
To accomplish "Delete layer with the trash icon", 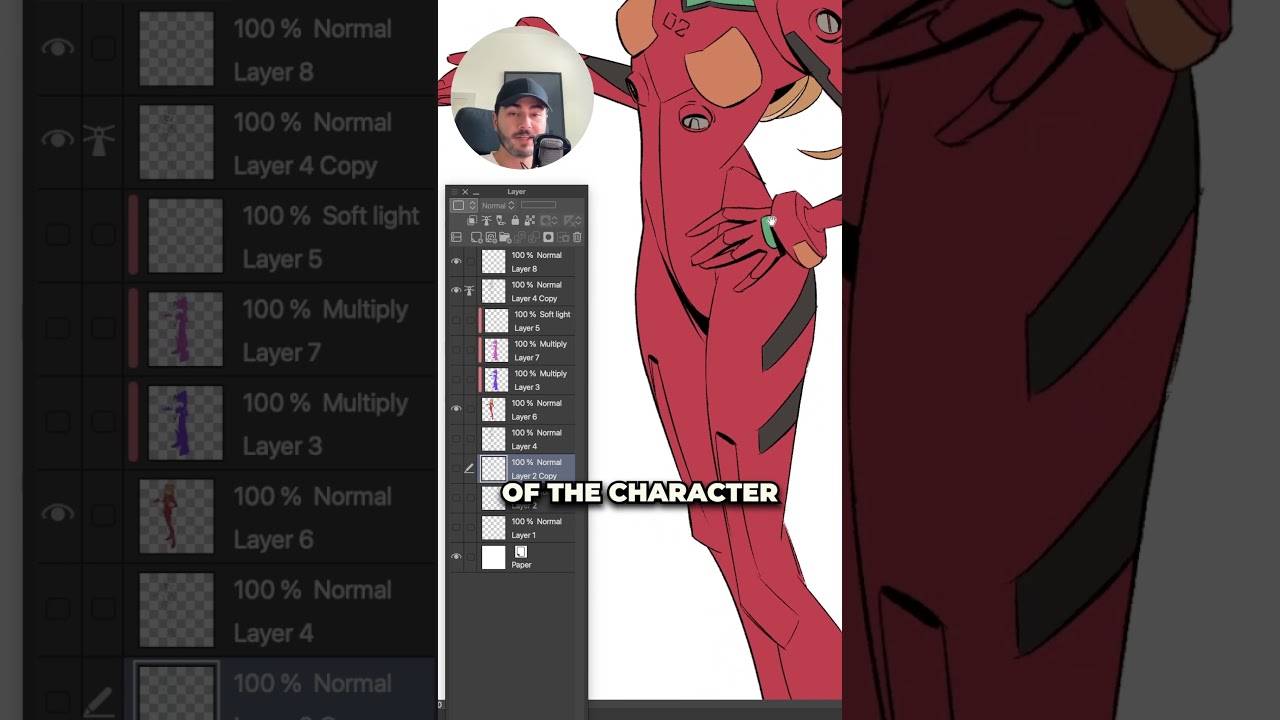I will (x=577, y=238).
